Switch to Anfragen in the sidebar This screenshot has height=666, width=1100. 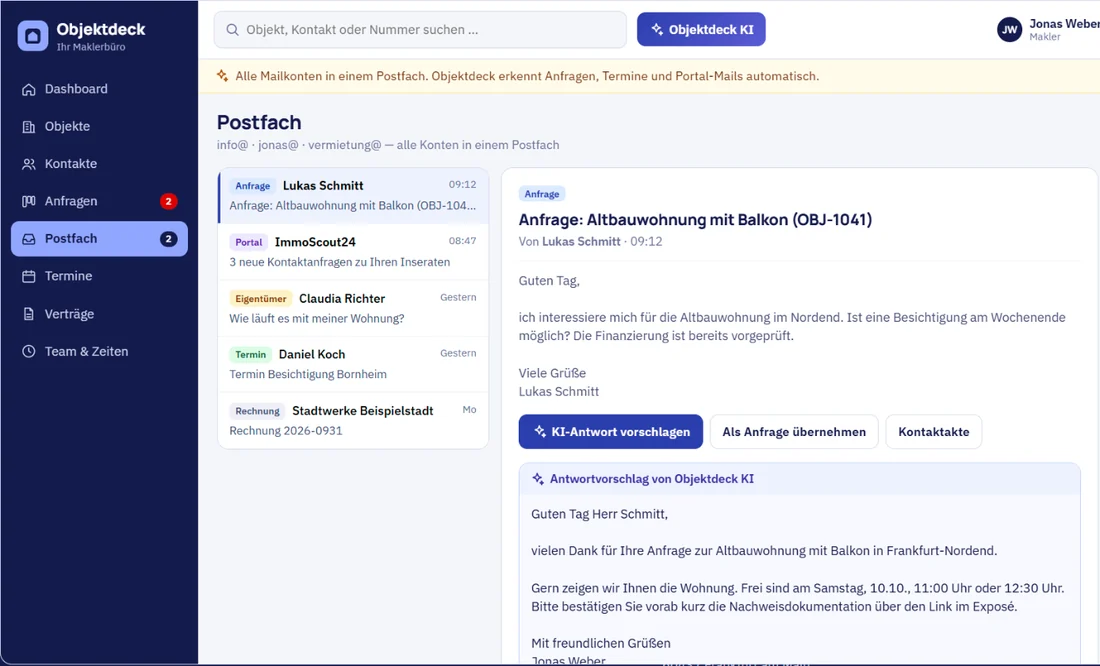(100, 201)
